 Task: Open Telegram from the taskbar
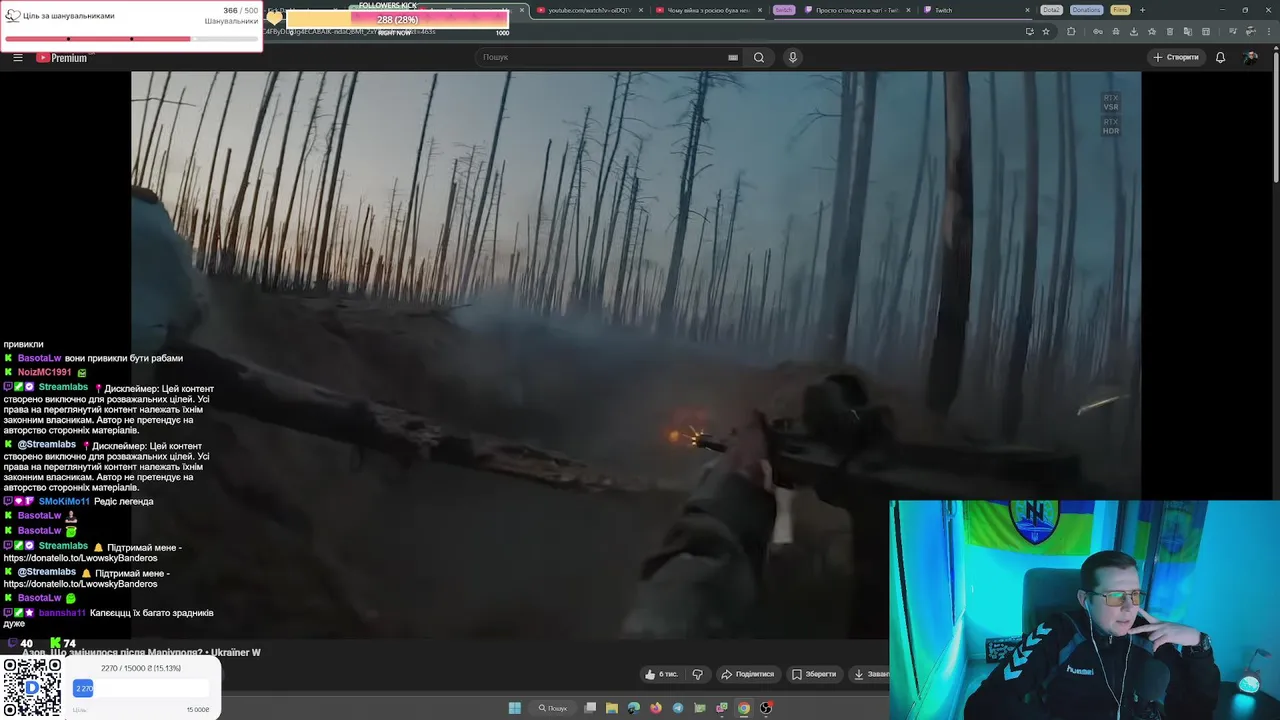point(678,708)
